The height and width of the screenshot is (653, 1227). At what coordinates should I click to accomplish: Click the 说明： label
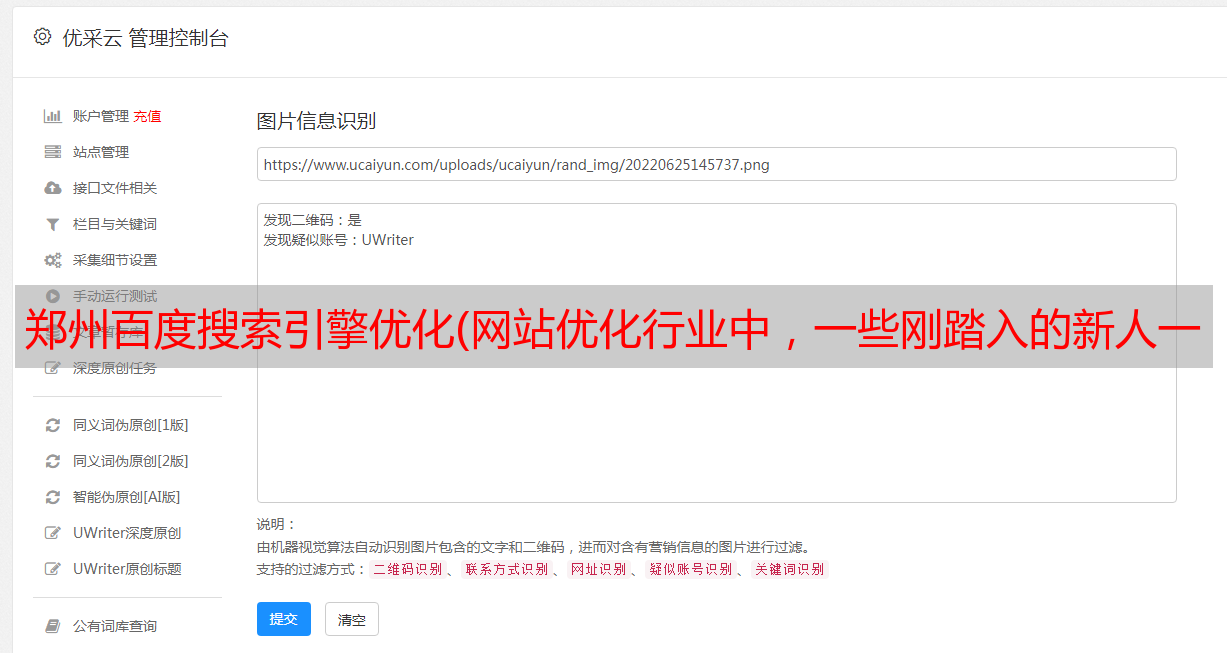276,525
